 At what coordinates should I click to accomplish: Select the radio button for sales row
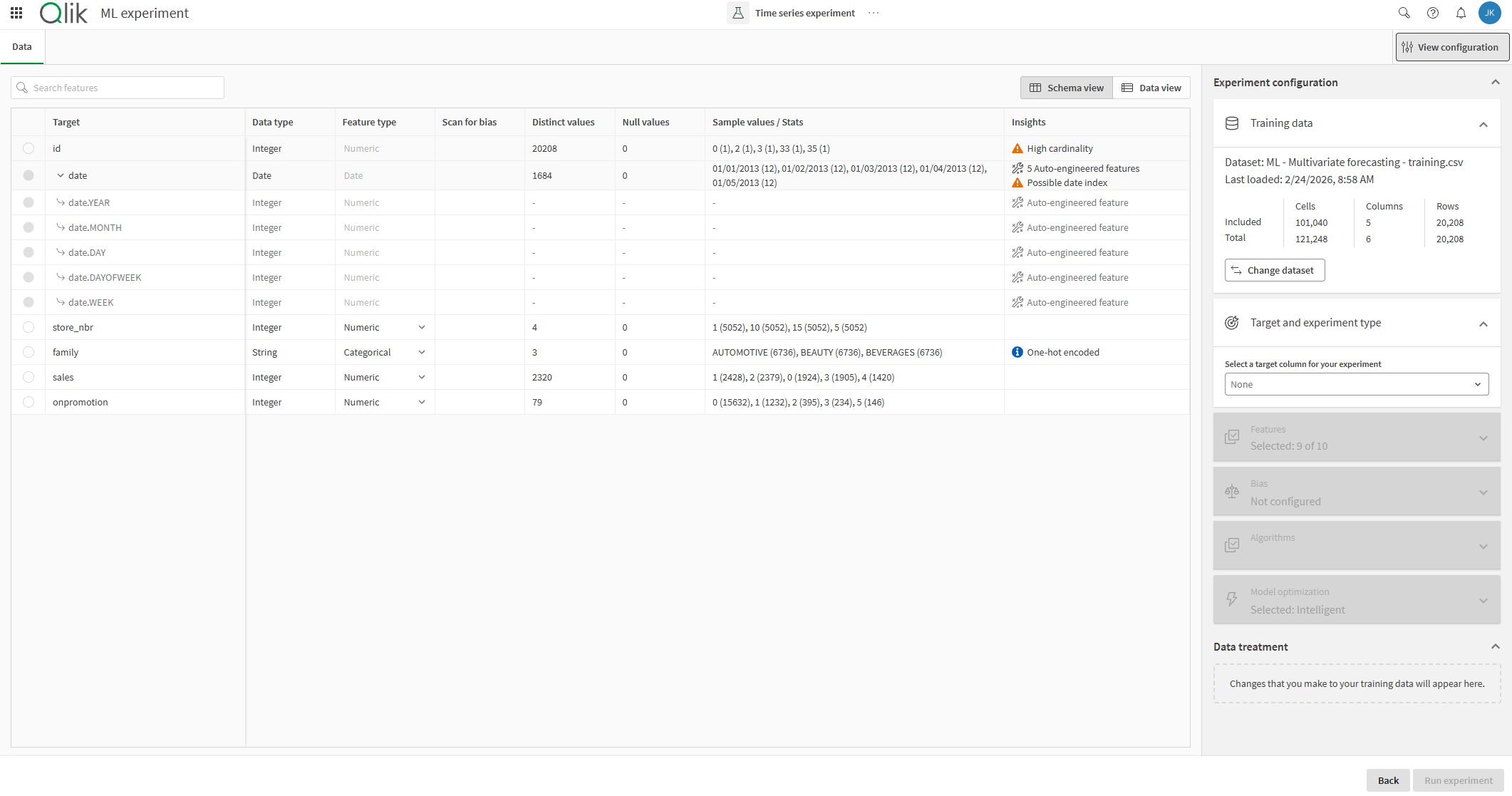29,377
